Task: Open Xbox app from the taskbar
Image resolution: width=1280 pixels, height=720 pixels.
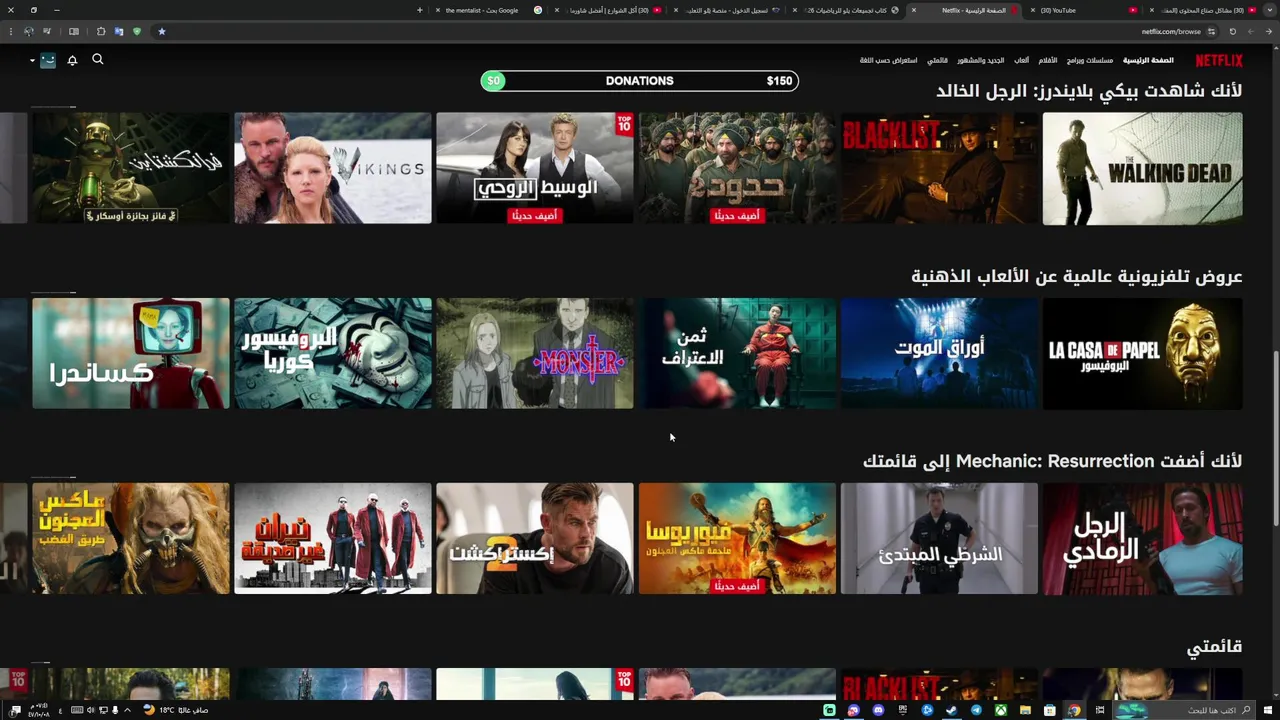Action: (x=1000, y=710)
